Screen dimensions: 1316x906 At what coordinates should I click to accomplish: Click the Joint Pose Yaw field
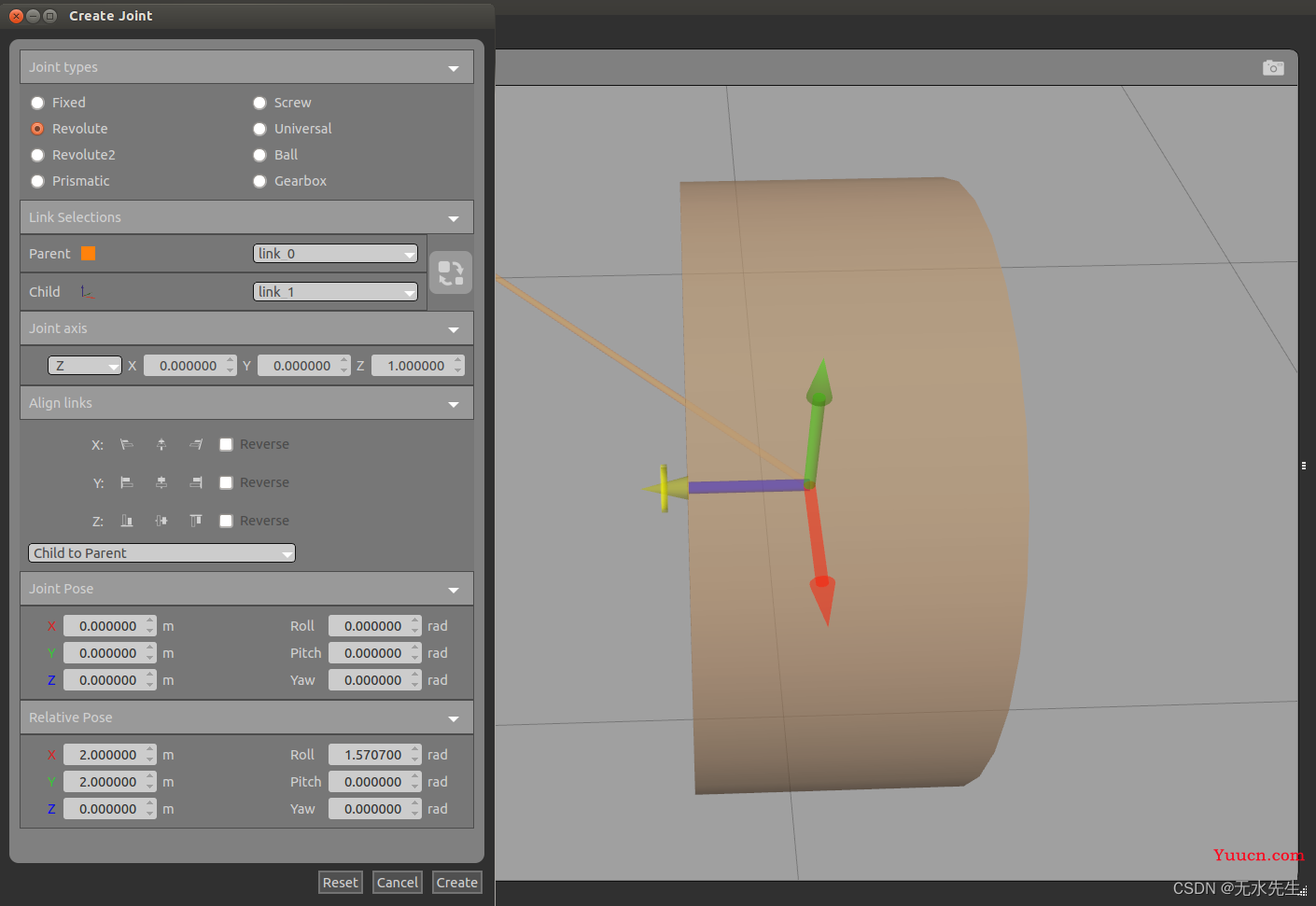point(375,680)
